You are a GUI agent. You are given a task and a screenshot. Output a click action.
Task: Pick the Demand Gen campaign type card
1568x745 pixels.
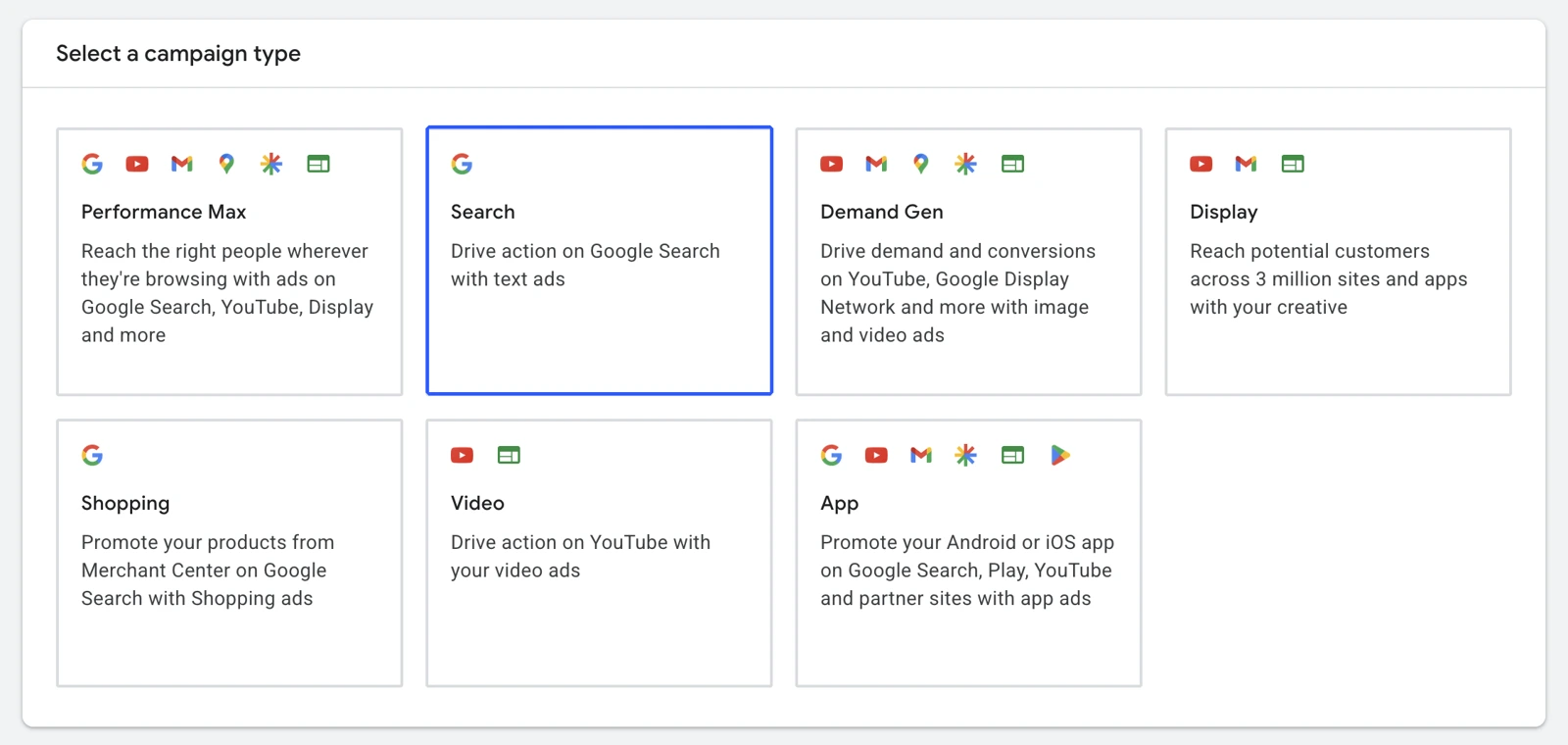[x=969, y=262]
